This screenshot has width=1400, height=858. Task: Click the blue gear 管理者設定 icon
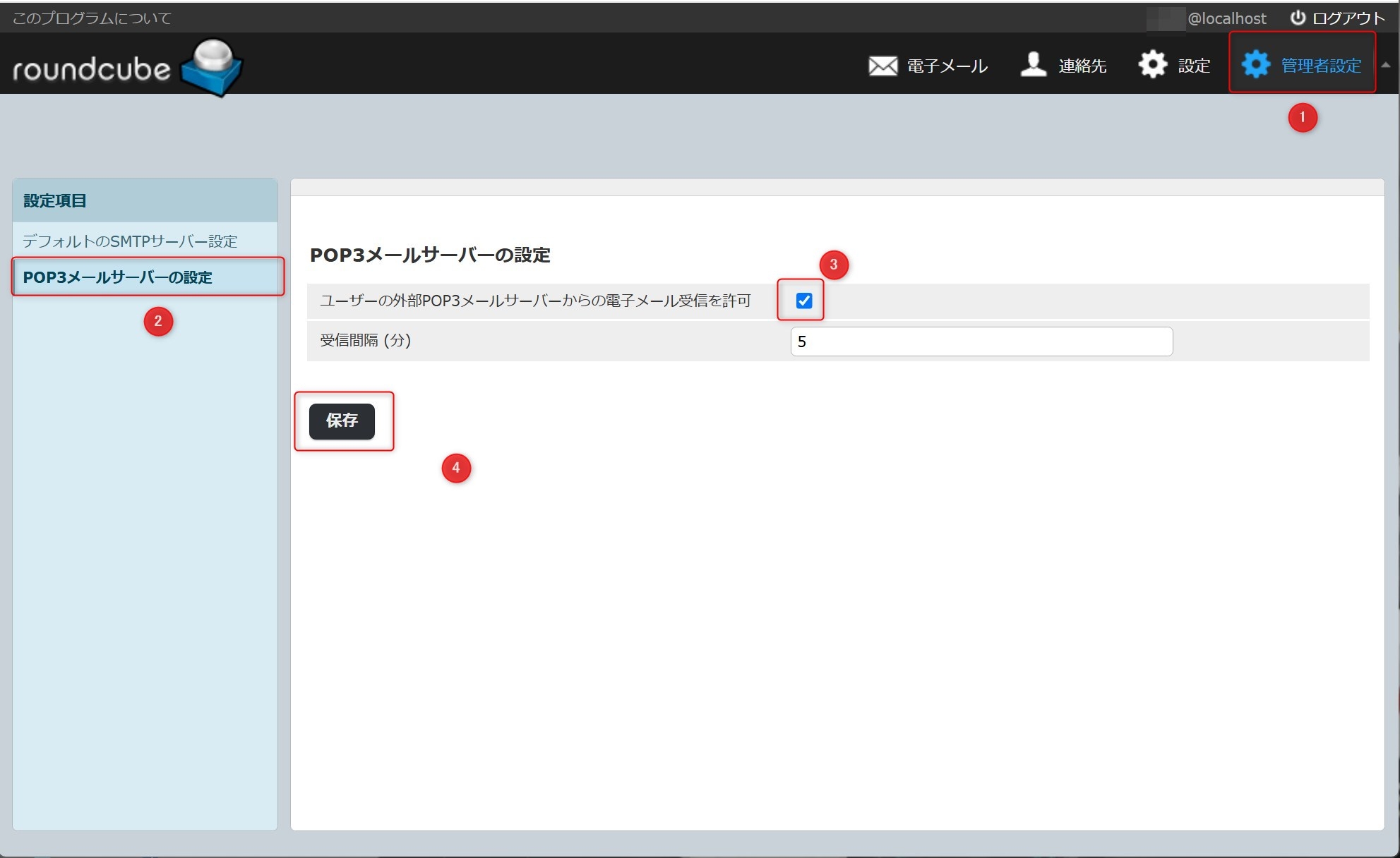coord(1255,65)
